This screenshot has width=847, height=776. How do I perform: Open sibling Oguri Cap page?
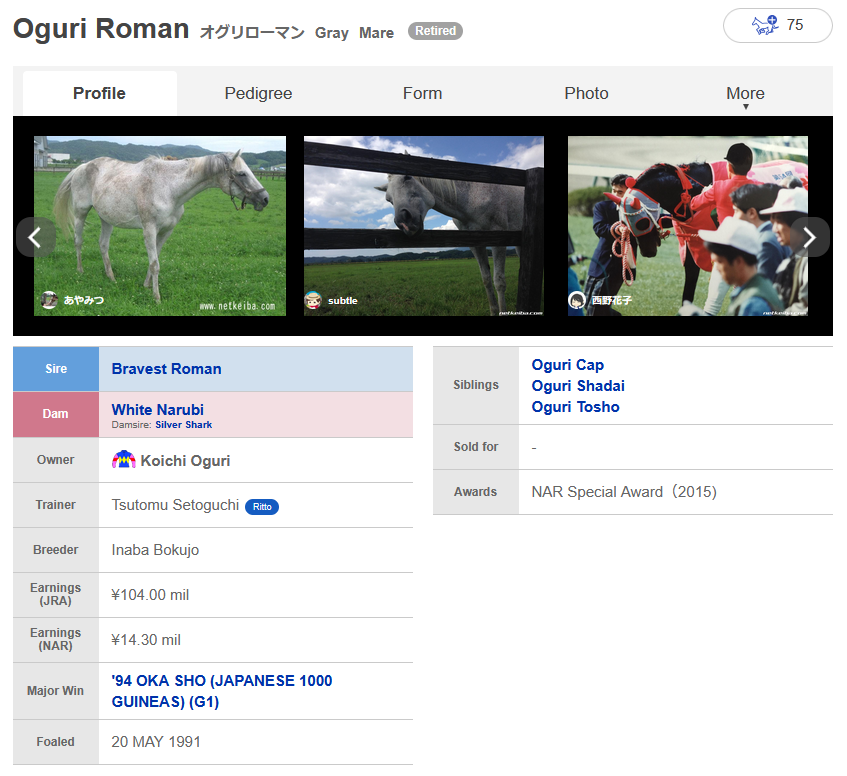[x=567, y=365]
